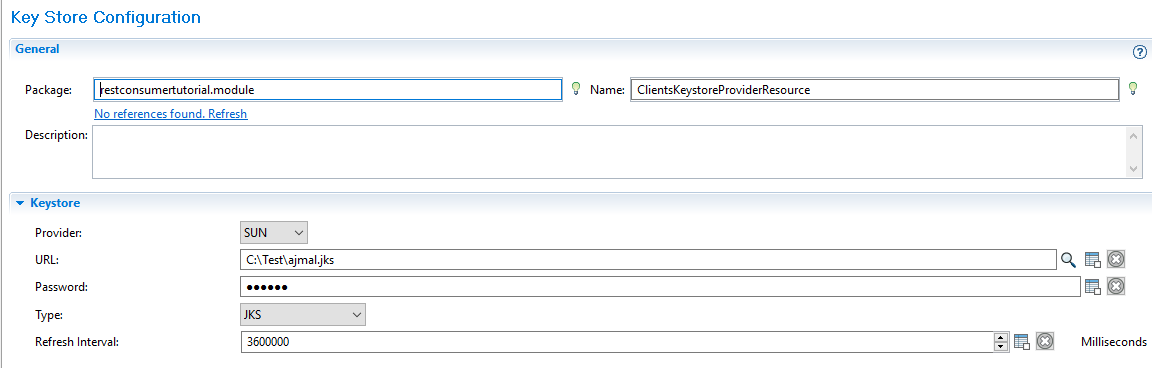The image size is (1152, 368).
Task: Clear the Password field with X icon
Action: pos(1116,286)
